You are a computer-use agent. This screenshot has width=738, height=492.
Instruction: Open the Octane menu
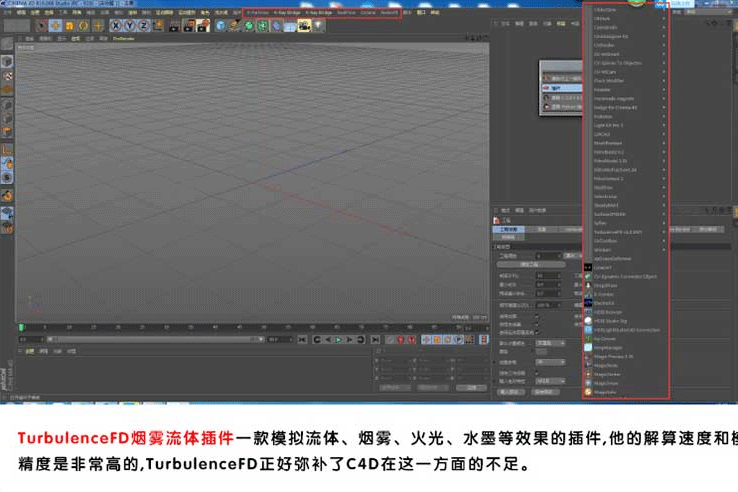click(x=368, y=12)
